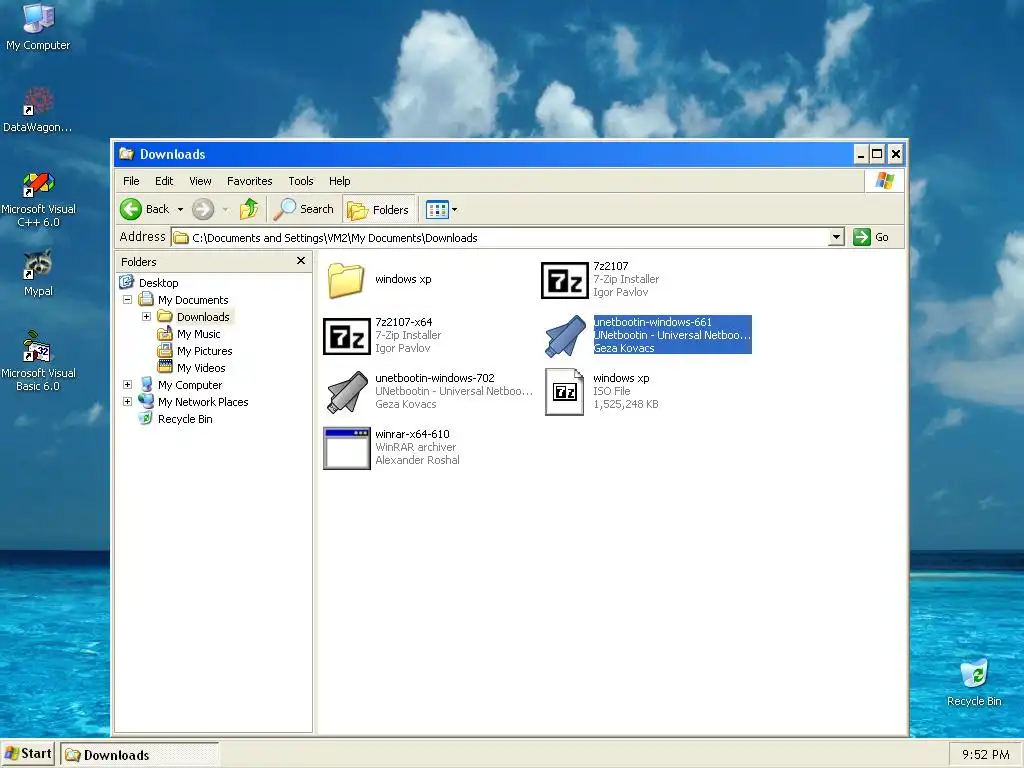Click the 'unetbootin-windows-702' file name
This screenshot has width=1024, height=768.
pos(435,377)
